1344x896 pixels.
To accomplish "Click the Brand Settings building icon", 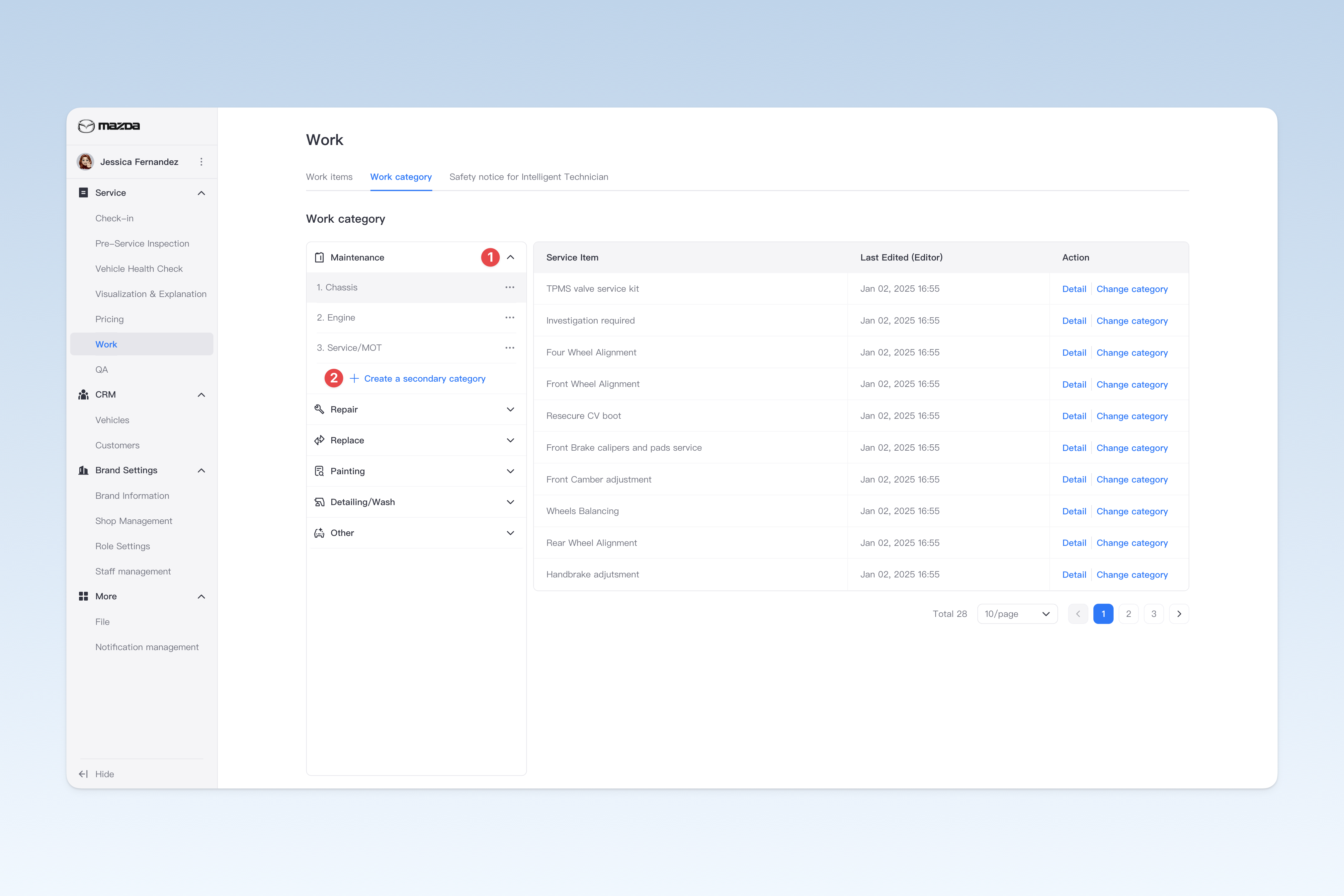I will pyautogui.click(x=83, y=470).
